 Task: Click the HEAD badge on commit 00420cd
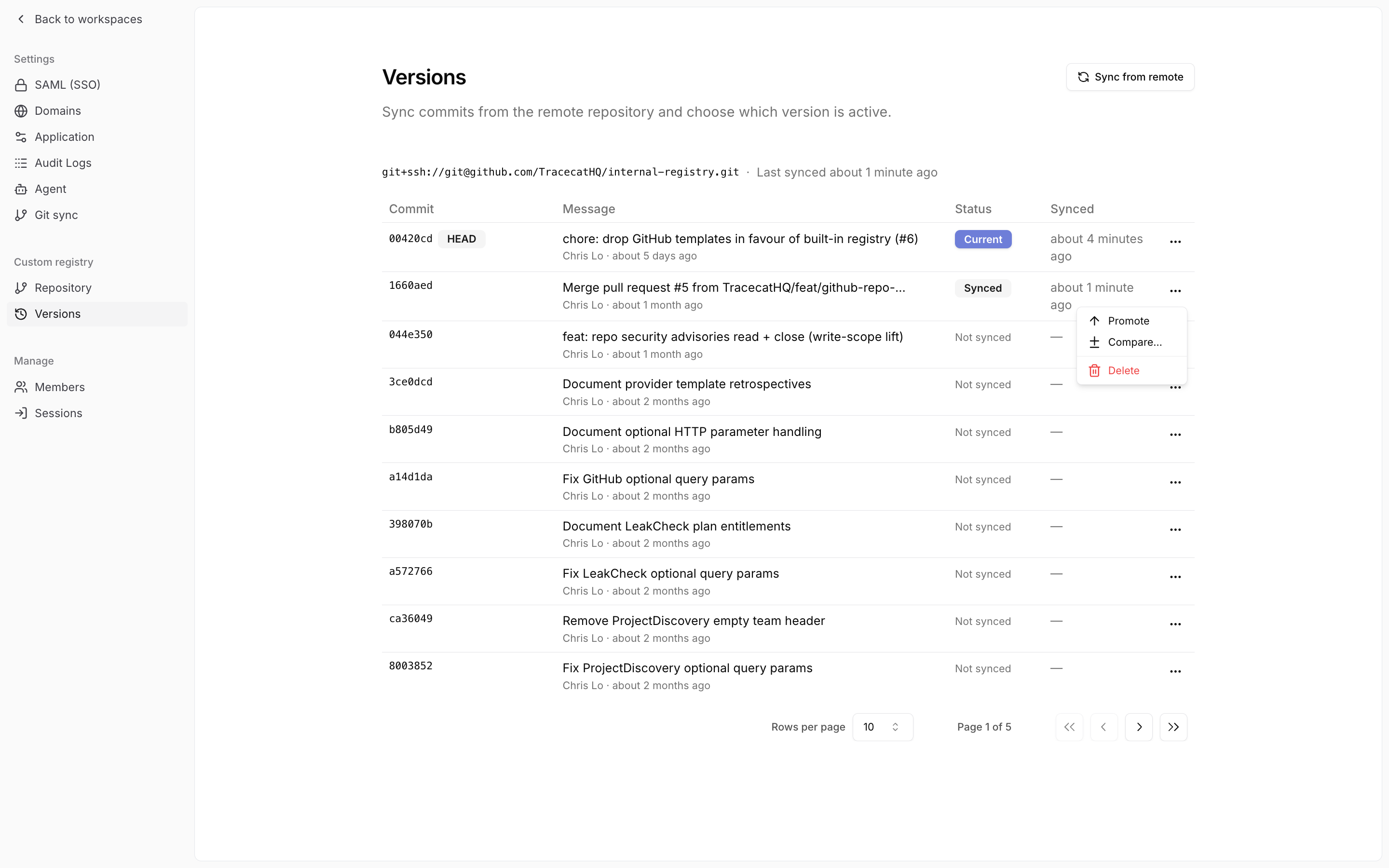click(x=462, y=239)
